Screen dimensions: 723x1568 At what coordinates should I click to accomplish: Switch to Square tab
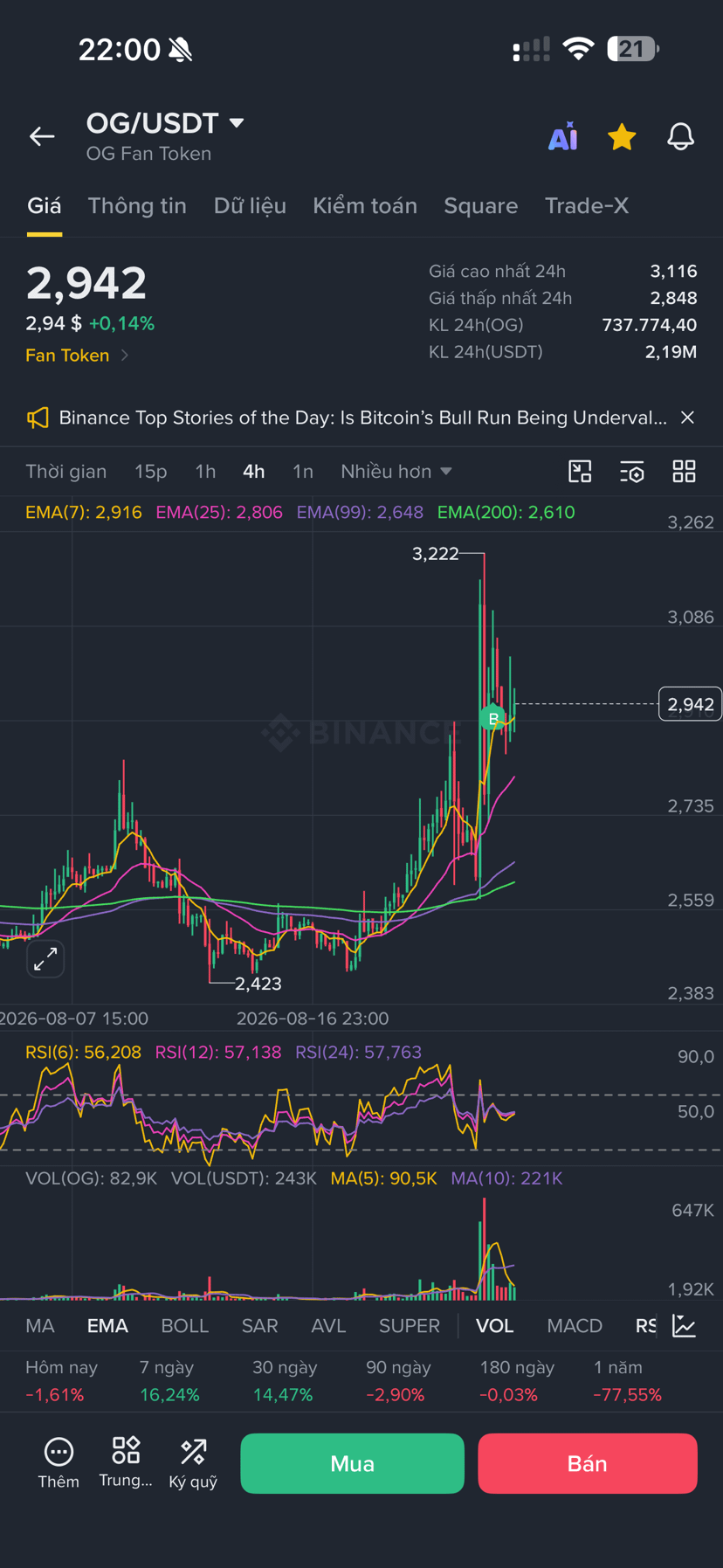pyautogui.click(x=481, y=205)
